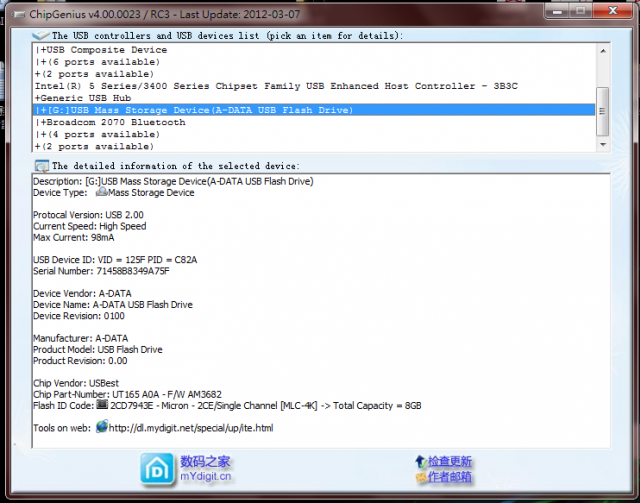Click the Device Vendor: A-DATA line
Viewport: 640px width, 503px height.
click(x=82, y=294)
